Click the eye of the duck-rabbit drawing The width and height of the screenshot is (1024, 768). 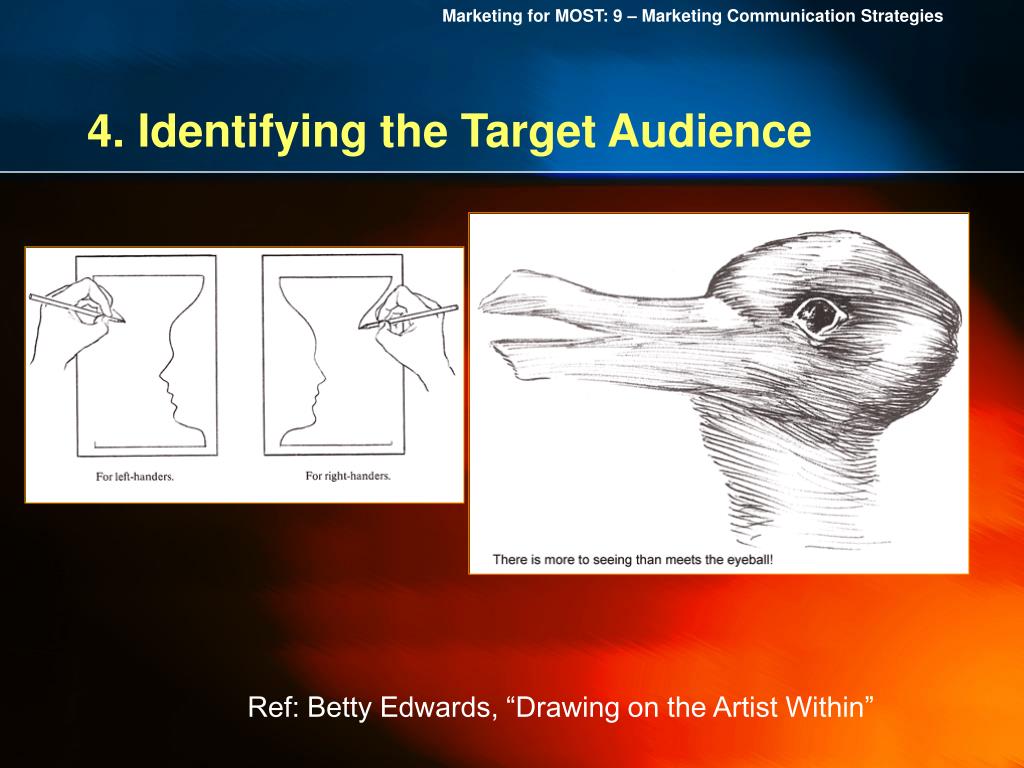[819, 318]
